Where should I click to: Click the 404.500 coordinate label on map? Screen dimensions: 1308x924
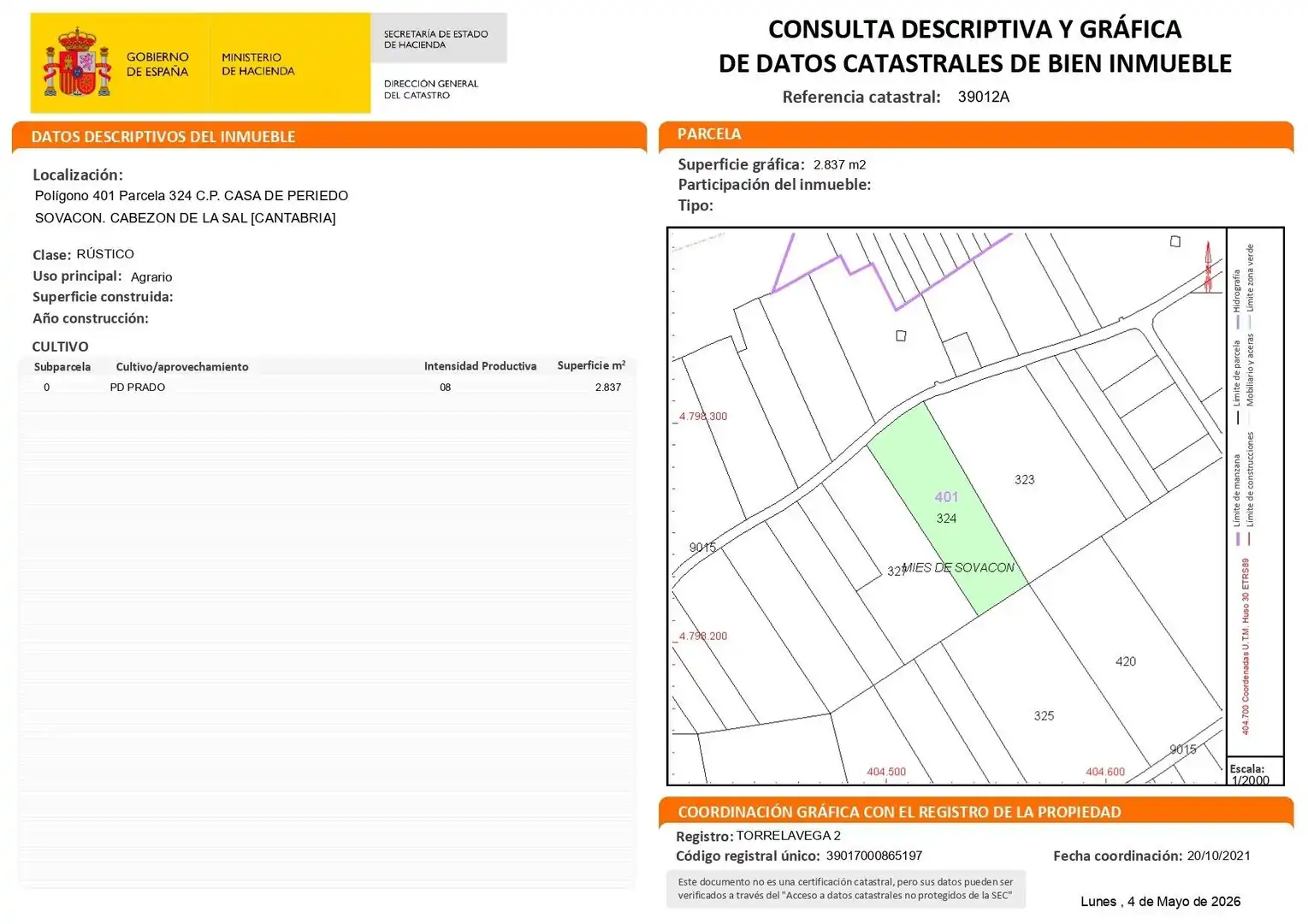click(886, 772)
